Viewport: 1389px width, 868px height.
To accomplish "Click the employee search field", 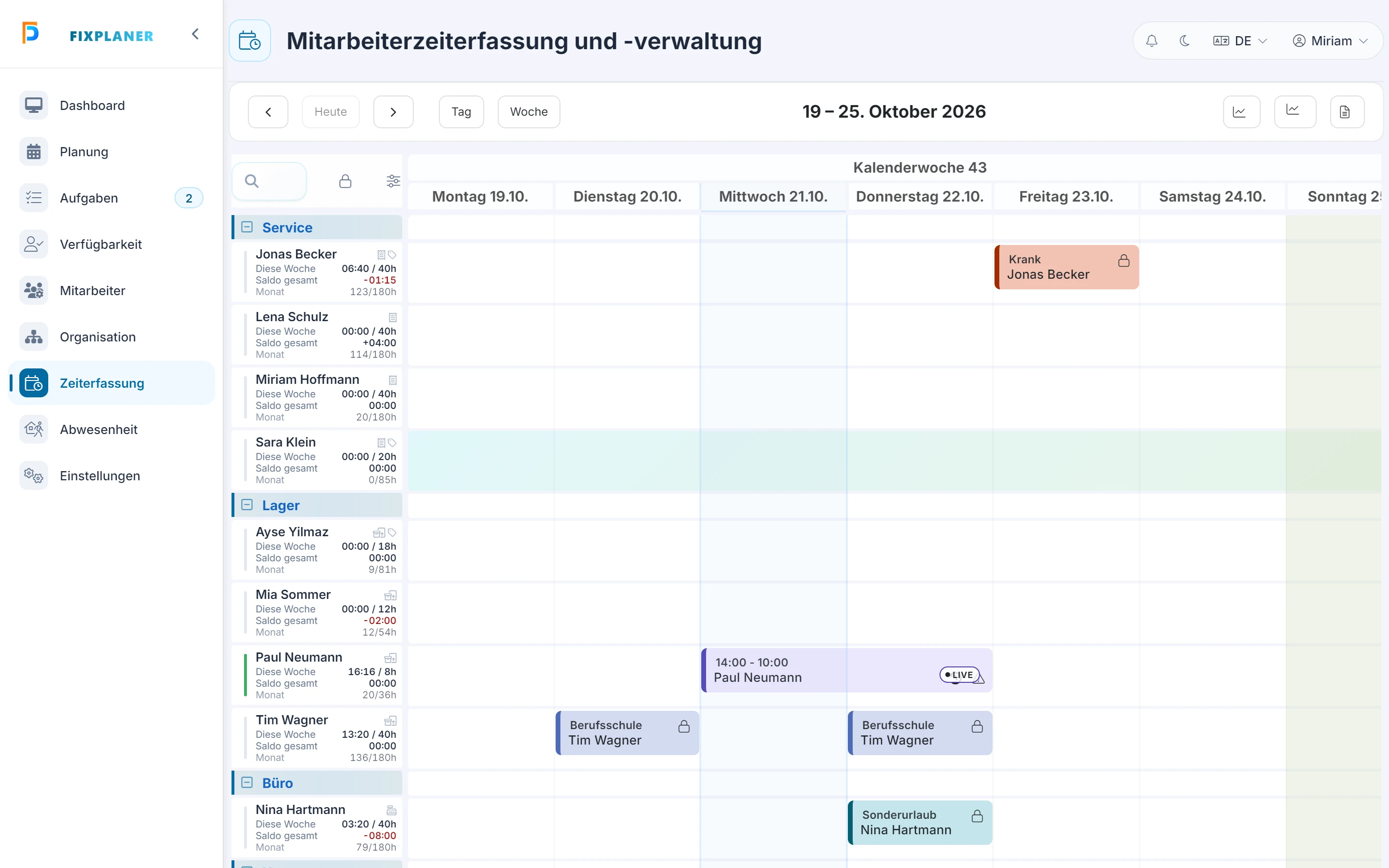I will tap(269, 181).
